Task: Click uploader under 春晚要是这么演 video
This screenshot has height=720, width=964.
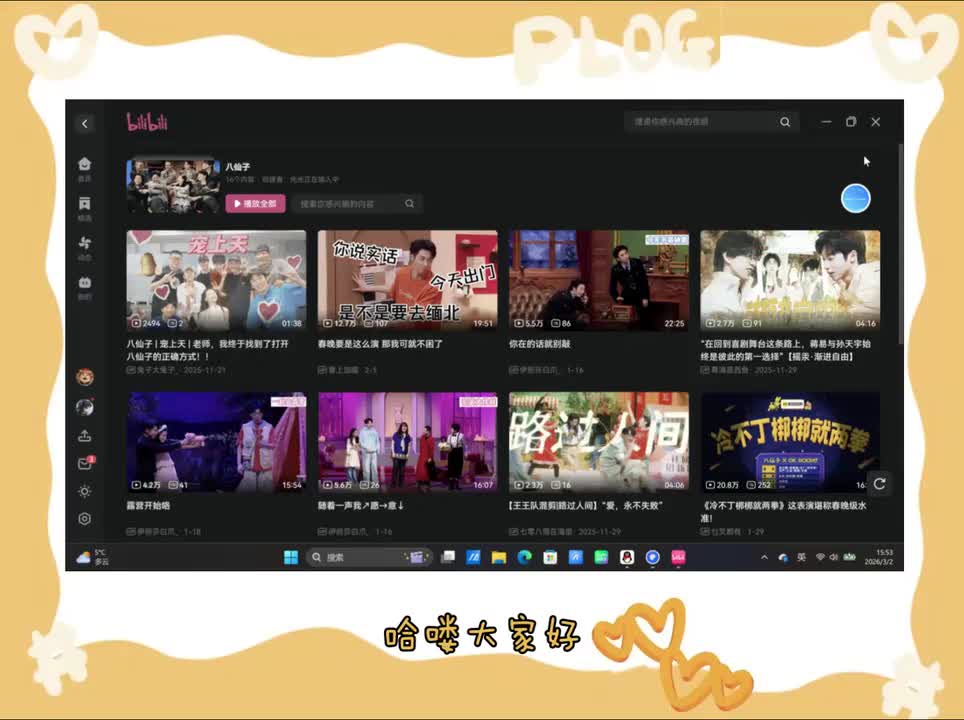Action: [x=343, y=370]
